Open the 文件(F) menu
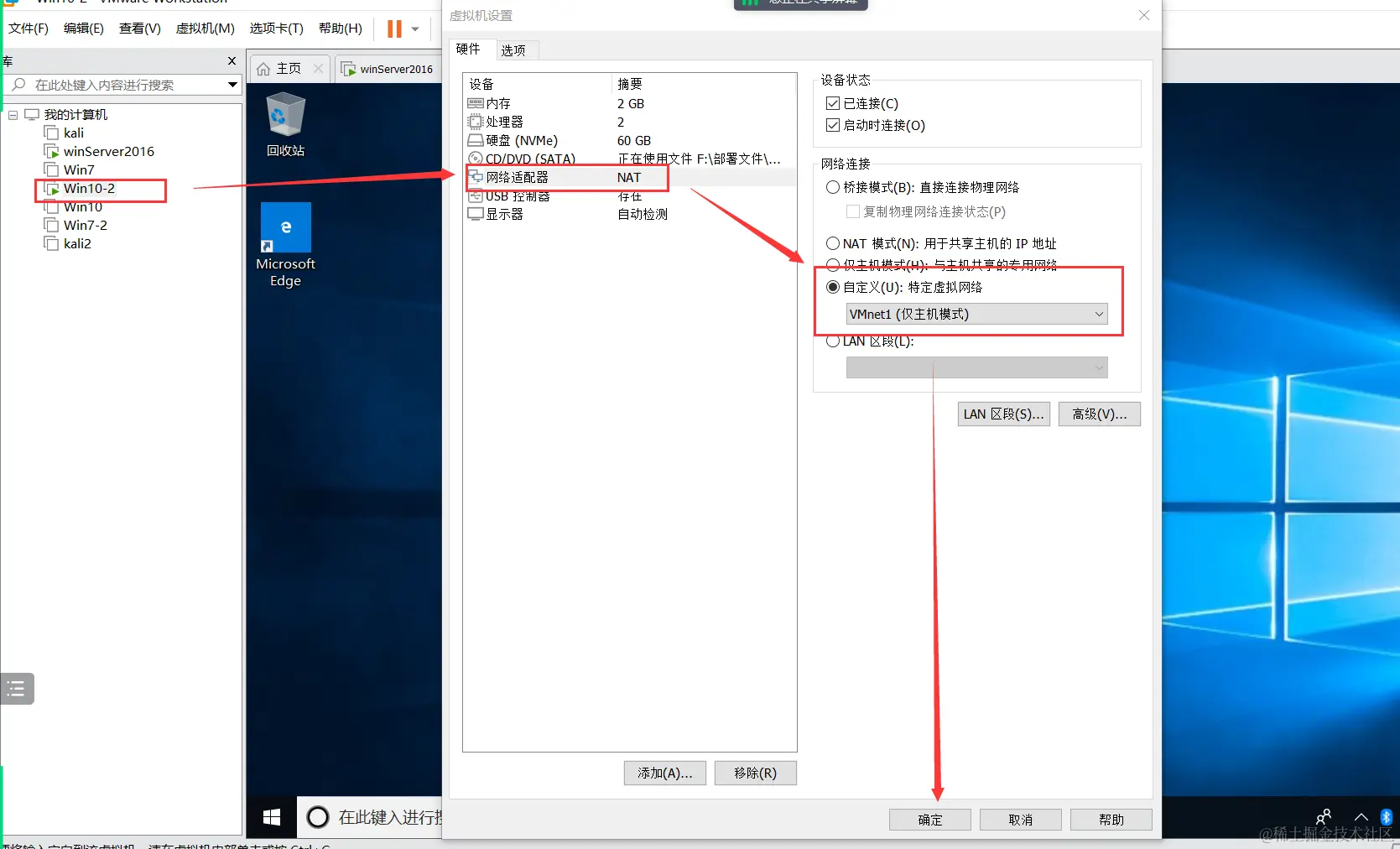The width and height of the screenshot is (1400, 849). pos(29,29)
